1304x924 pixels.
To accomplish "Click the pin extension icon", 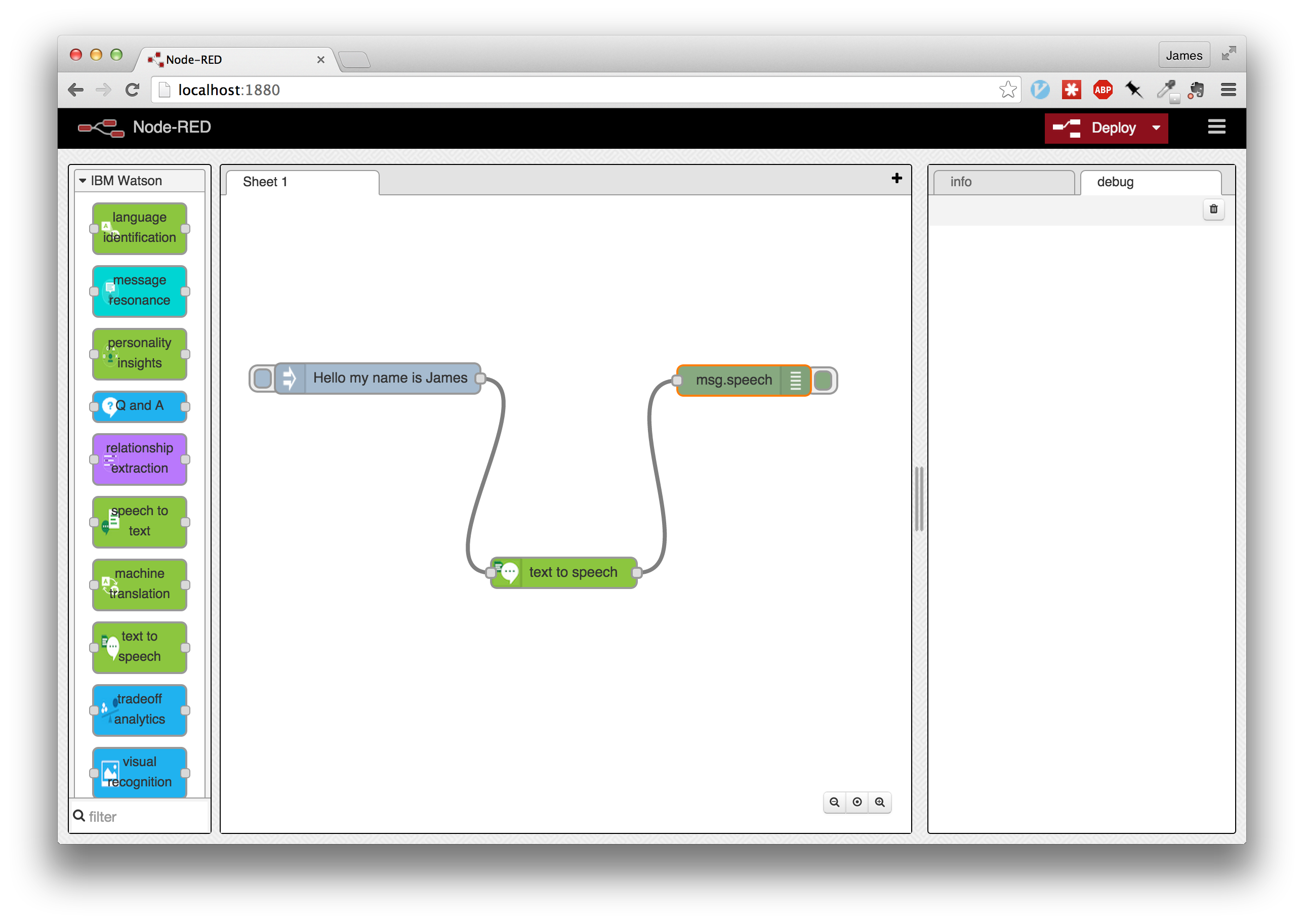I will coord(1133,90).
